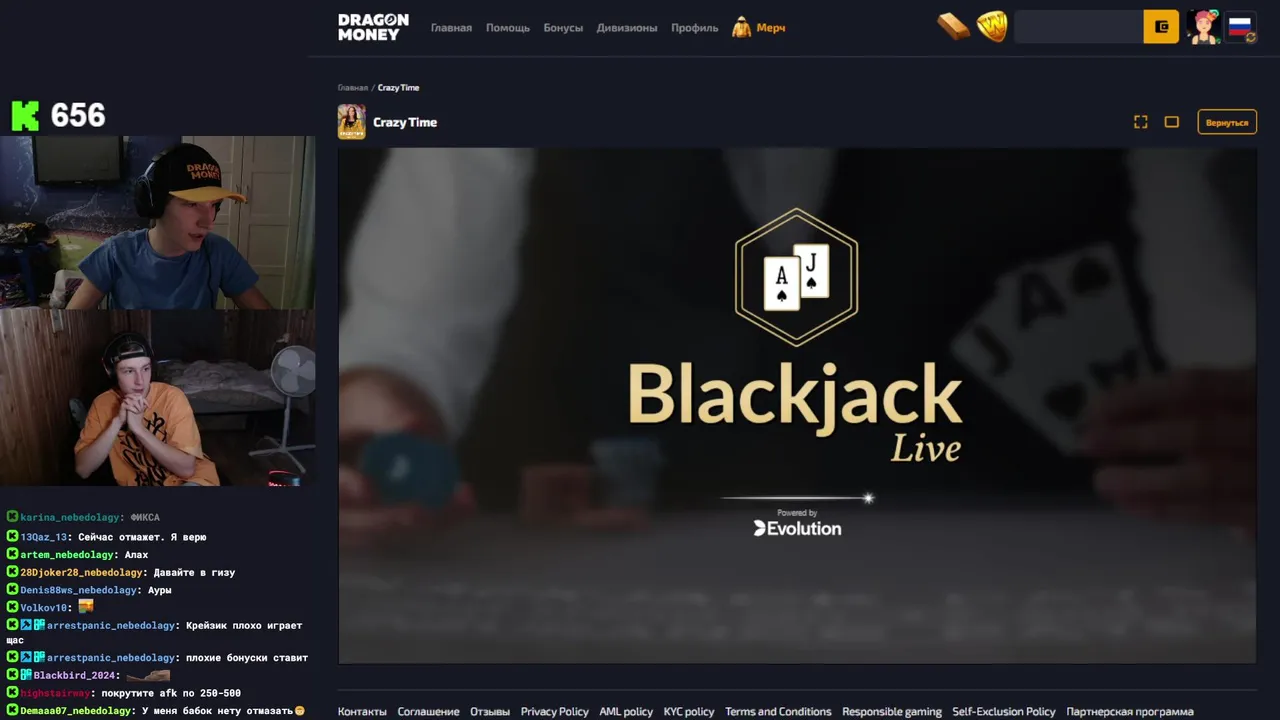Click username artem_nebedolagy in chat
Image resolution: width=1280 pixels, height=720 pixels.
67,555
